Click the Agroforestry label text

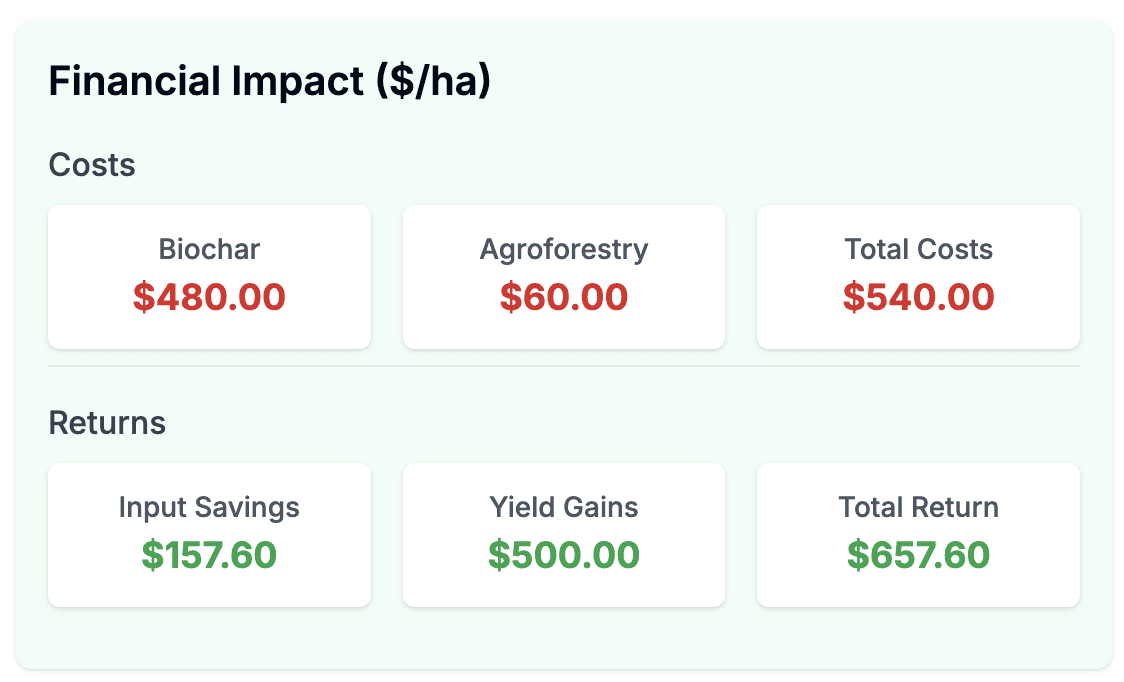pos(563,250)
